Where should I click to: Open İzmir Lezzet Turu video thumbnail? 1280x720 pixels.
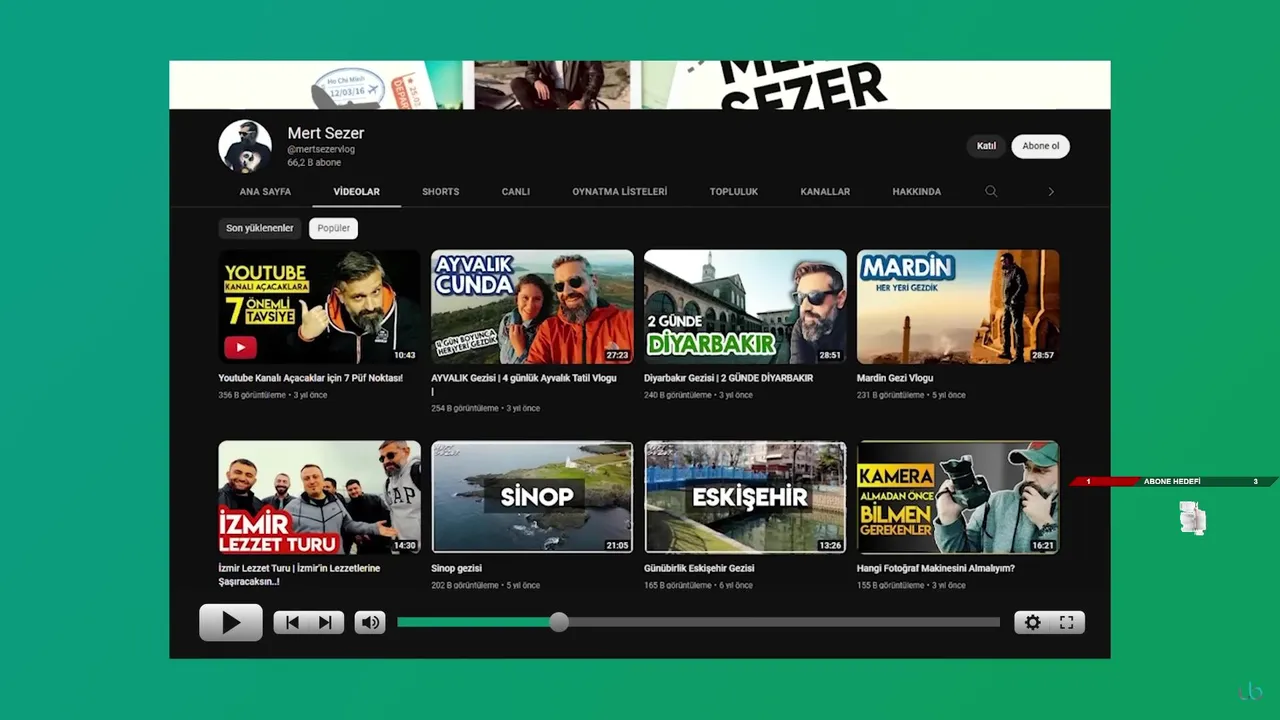[320, 497]
